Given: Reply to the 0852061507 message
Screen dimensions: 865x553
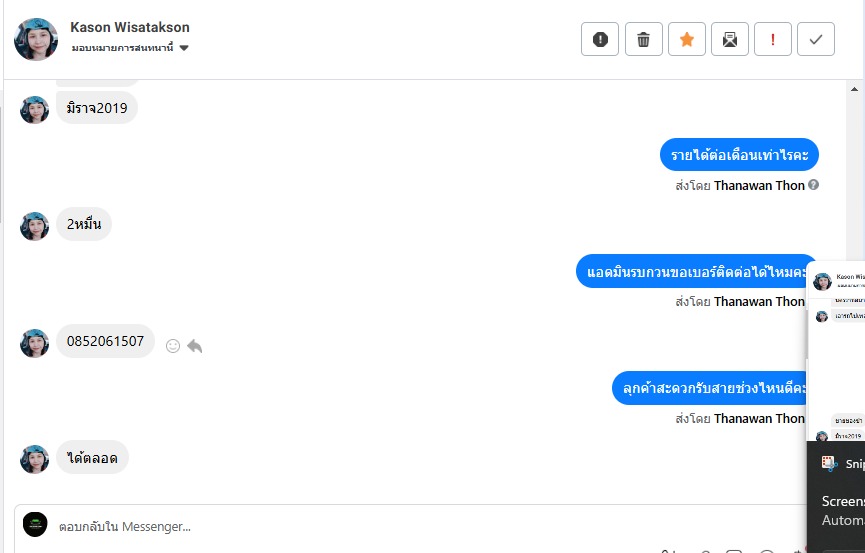Looking at the screenshot, I should tap(195, 346).
